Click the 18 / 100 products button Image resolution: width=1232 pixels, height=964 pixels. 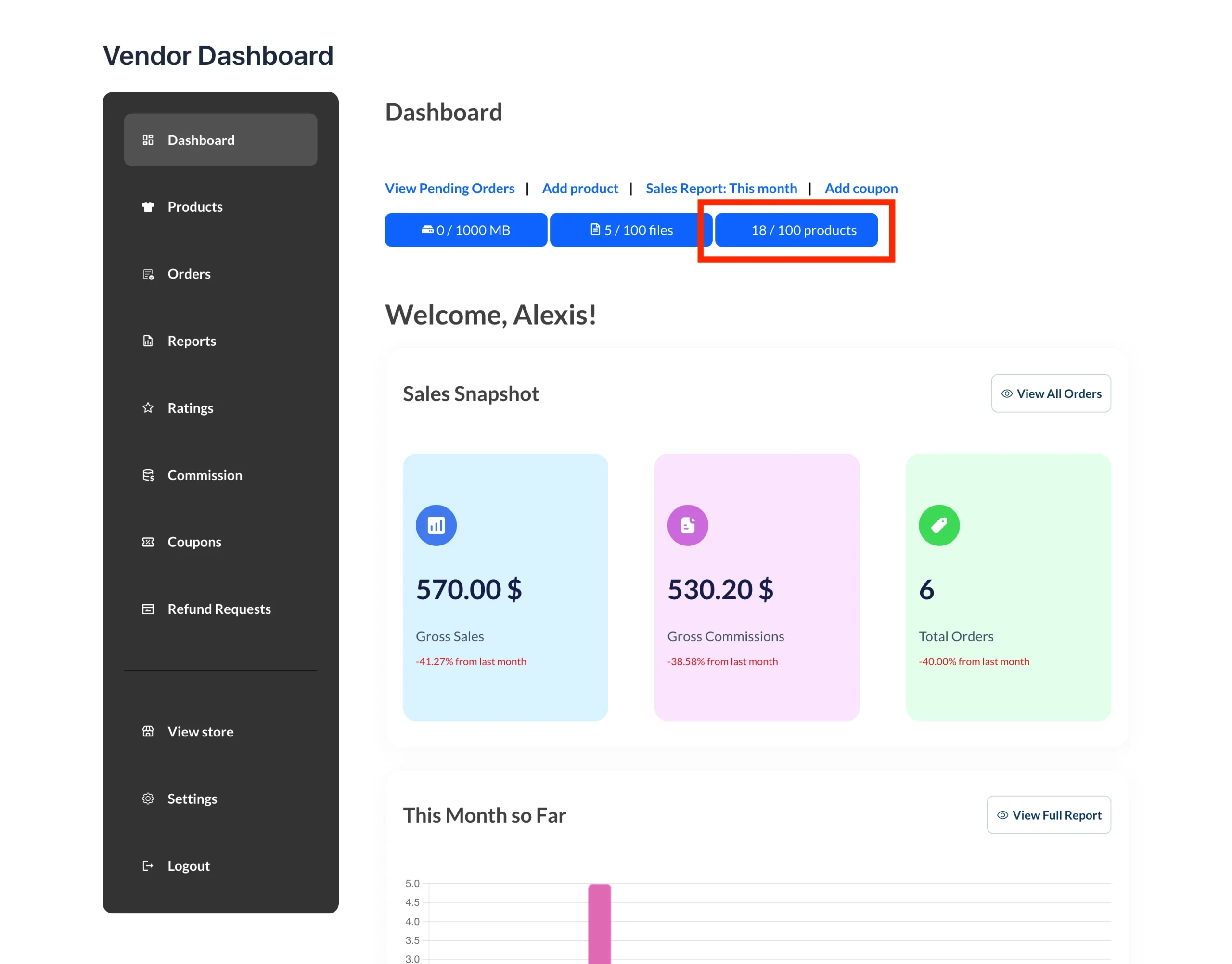(796, 230)
